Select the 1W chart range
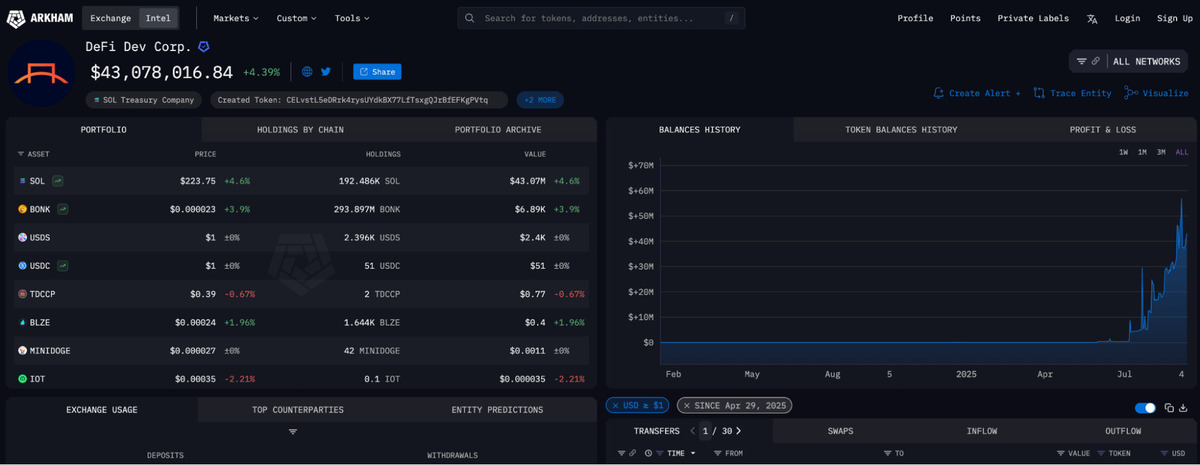This screenshot has height=465, width=1200. 1123,152
